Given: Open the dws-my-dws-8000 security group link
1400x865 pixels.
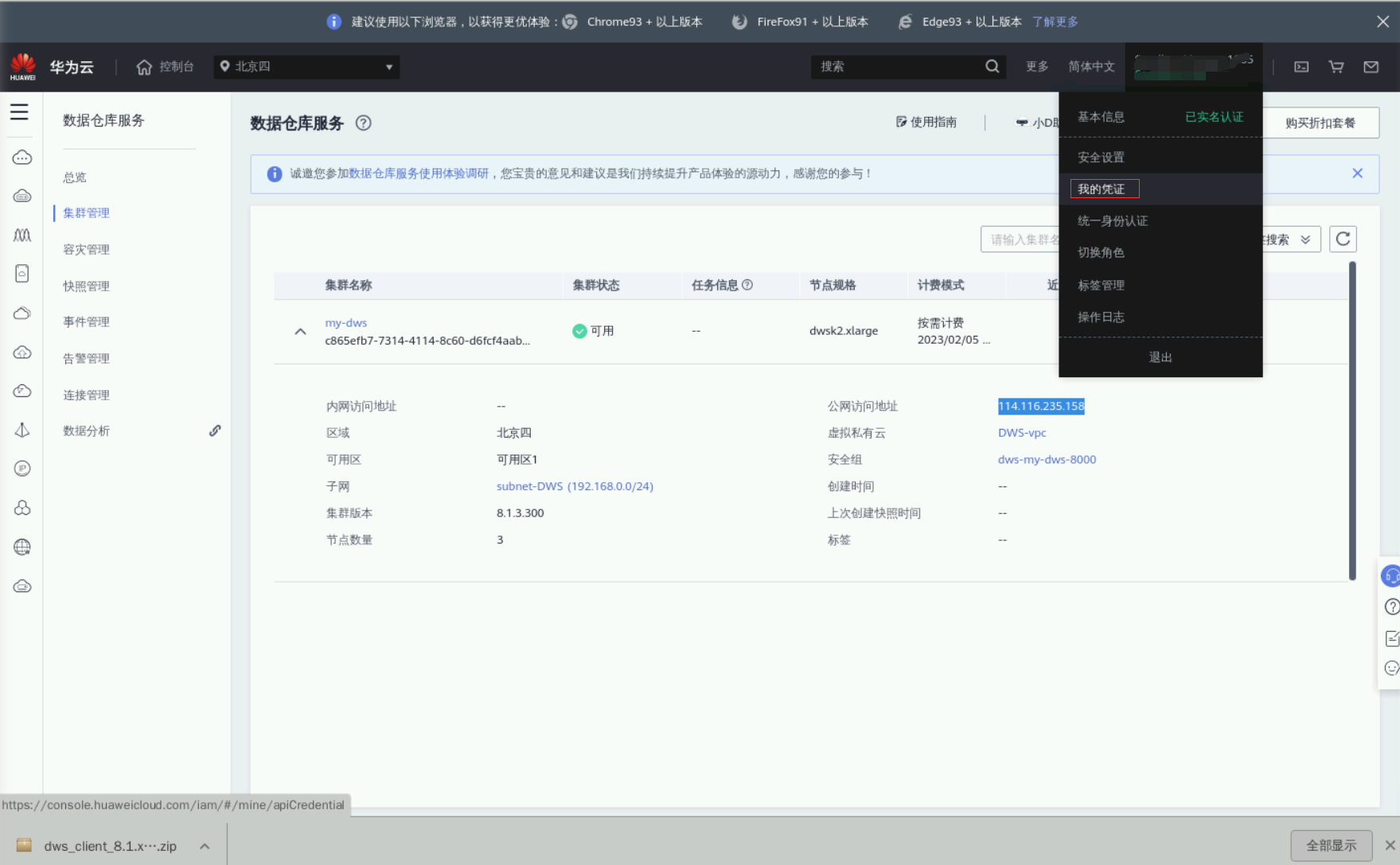Looking at the screenshot, I should coord(1047,460).
